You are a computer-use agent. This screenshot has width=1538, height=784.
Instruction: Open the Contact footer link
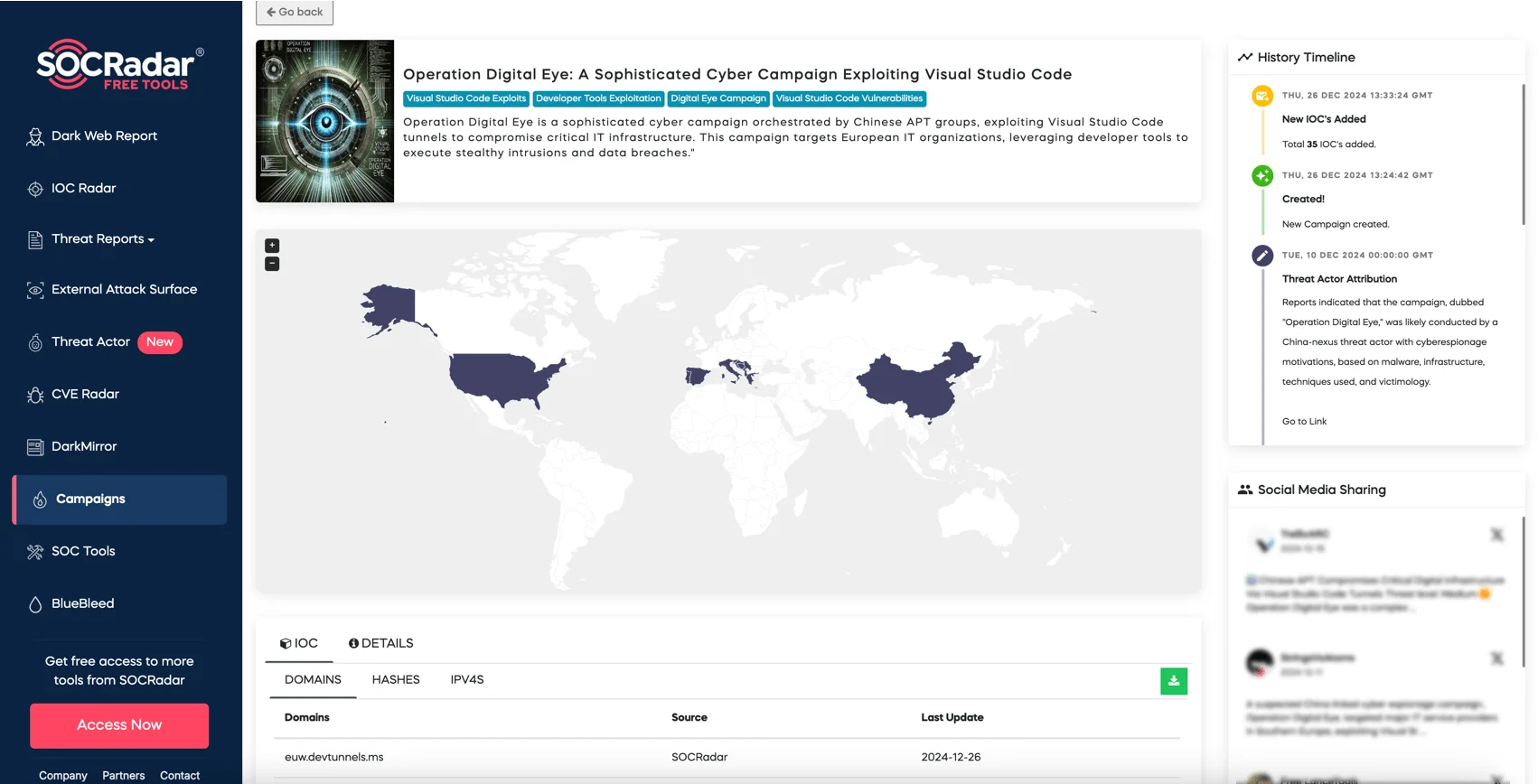point(180,775)
